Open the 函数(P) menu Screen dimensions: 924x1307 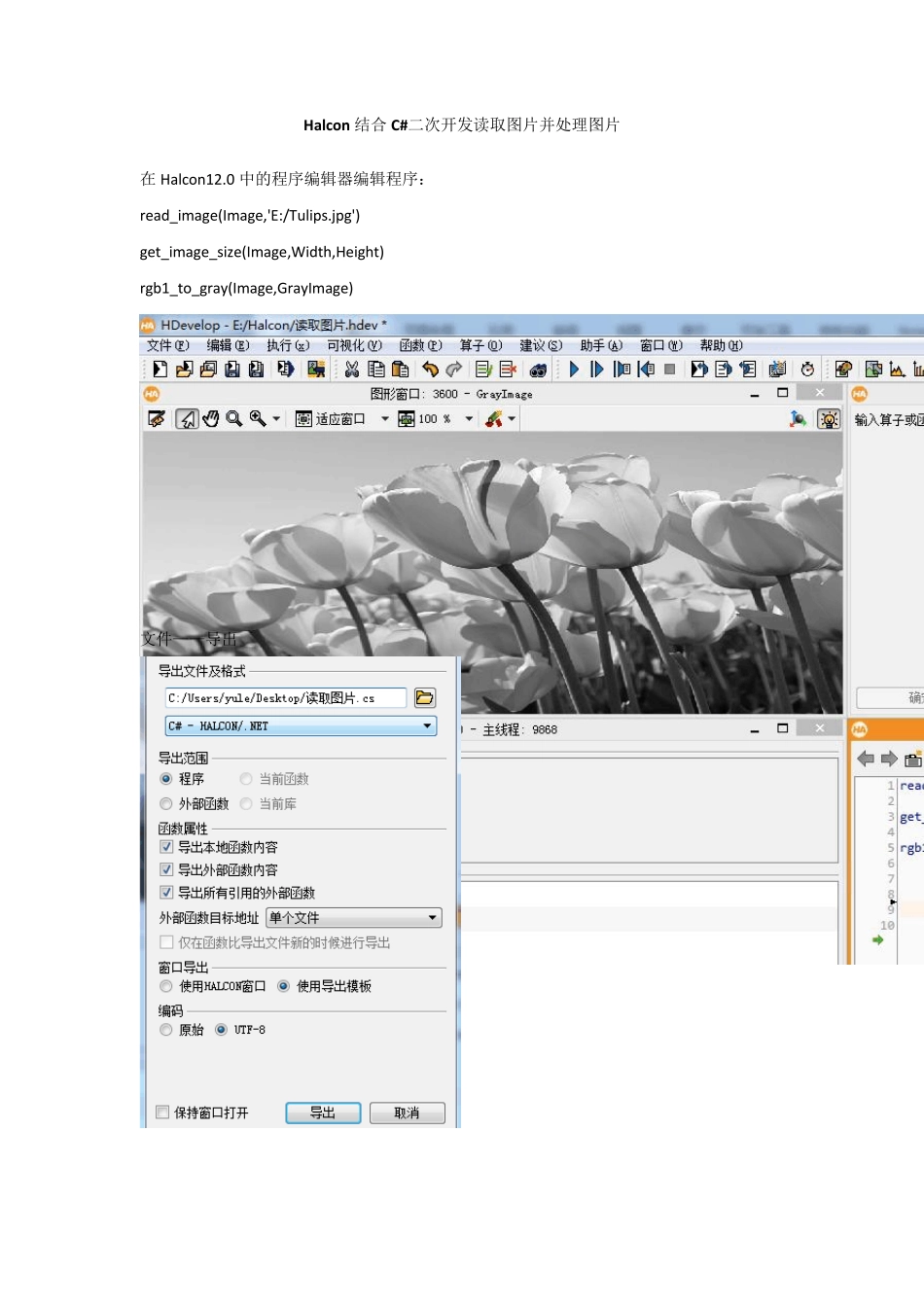tap(421, 345)
